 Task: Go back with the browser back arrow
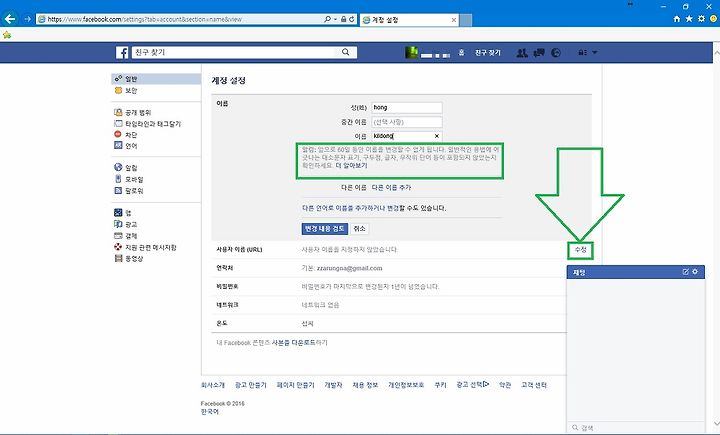(x=10, y=19)
